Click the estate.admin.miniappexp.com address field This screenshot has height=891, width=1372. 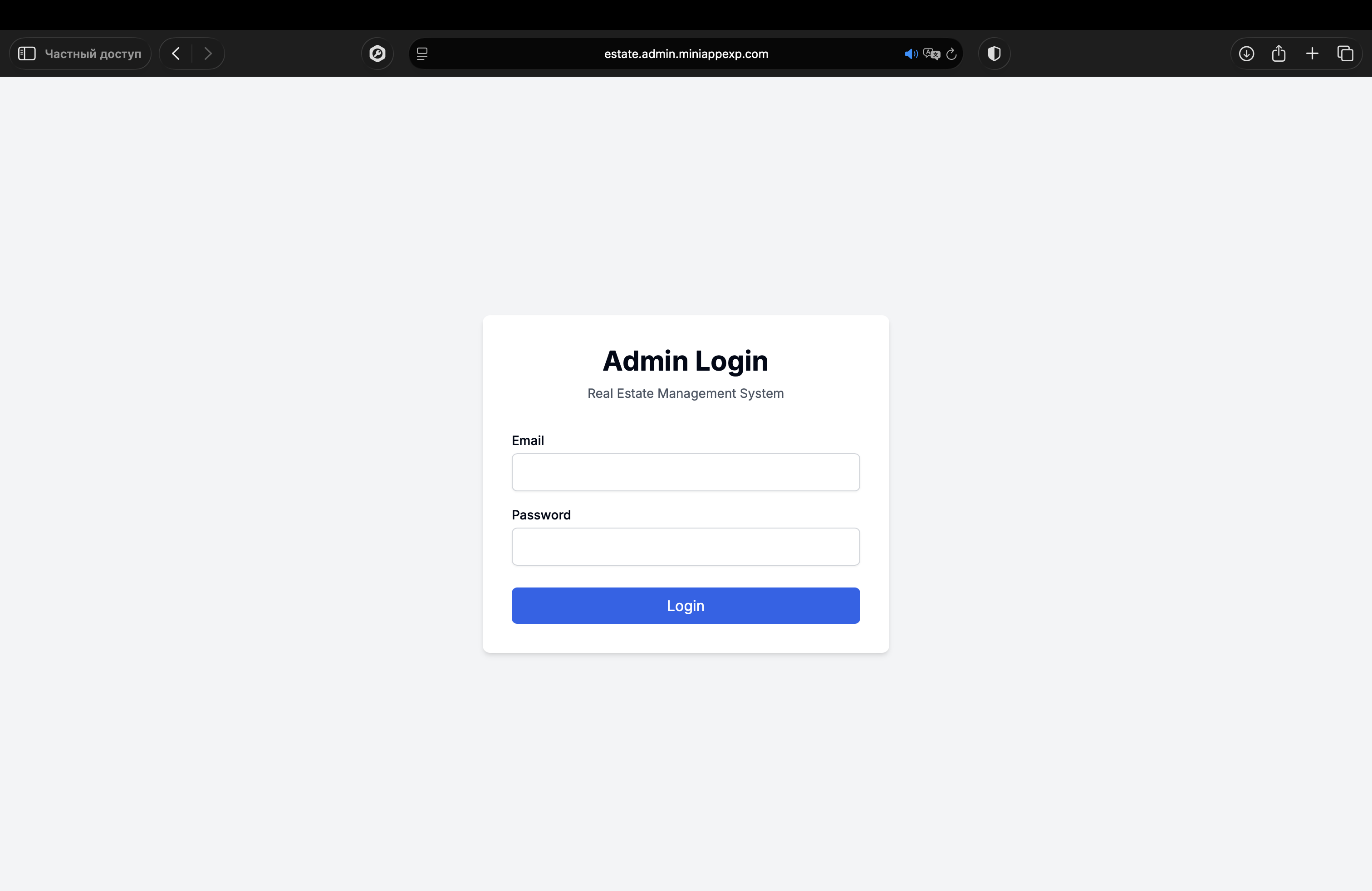(x=686, y=54)
